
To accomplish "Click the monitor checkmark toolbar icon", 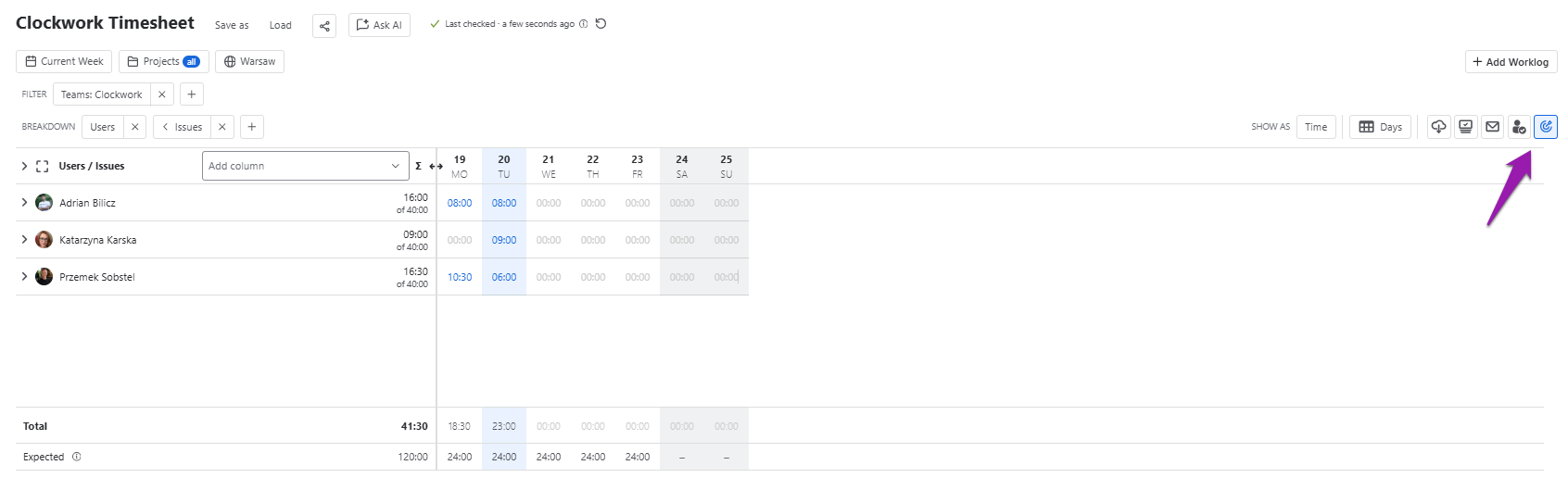I will 1465,127.
